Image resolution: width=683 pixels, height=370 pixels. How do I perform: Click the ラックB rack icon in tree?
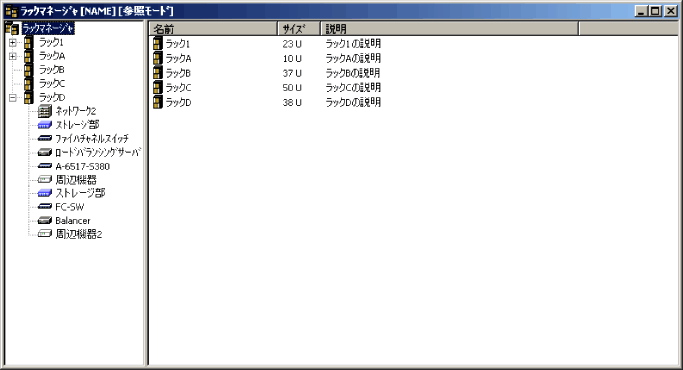(28, 70)
